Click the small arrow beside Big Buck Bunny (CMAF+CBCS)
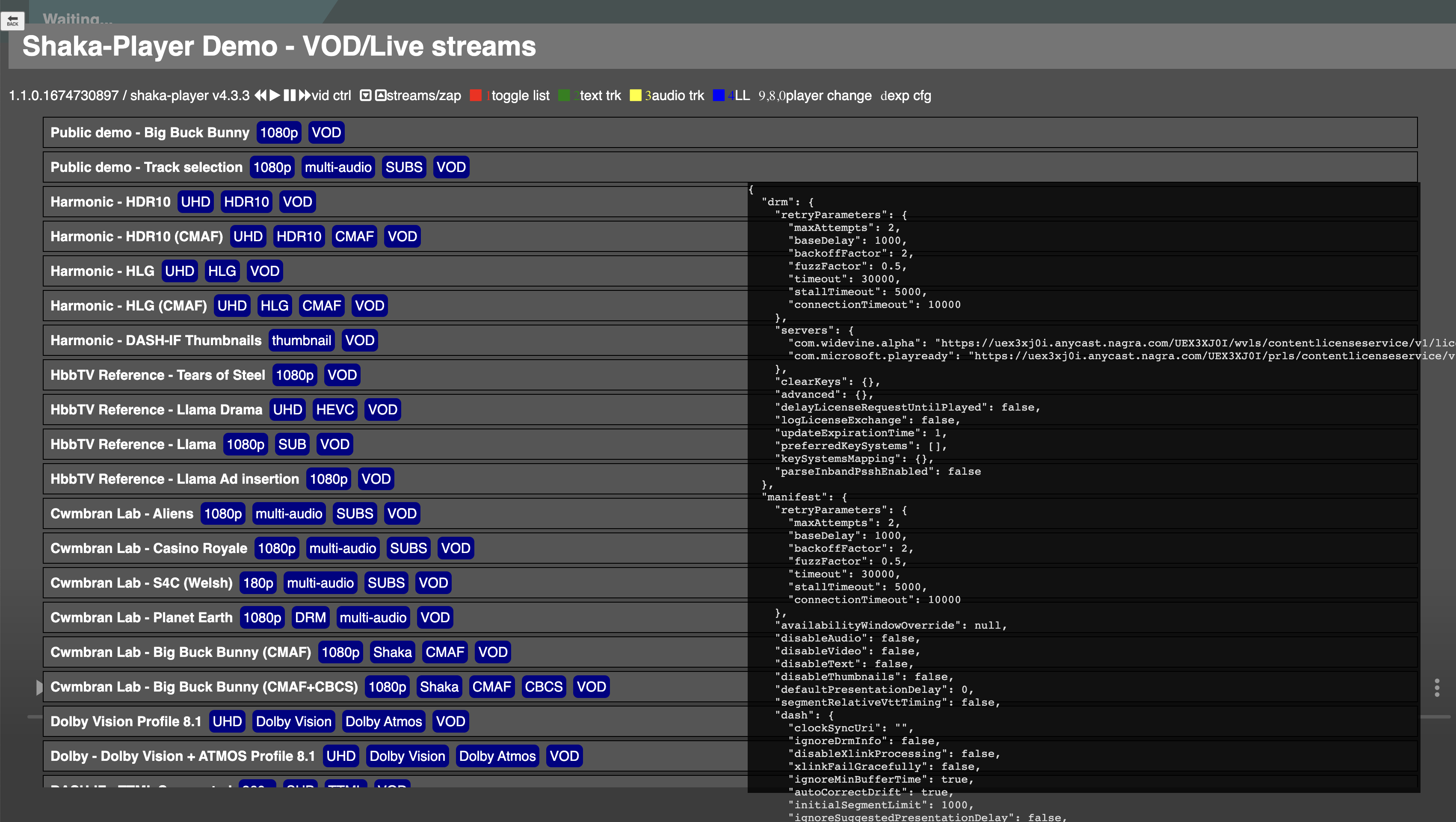This screenshot has width=1456, height=822. coord(39,687)
